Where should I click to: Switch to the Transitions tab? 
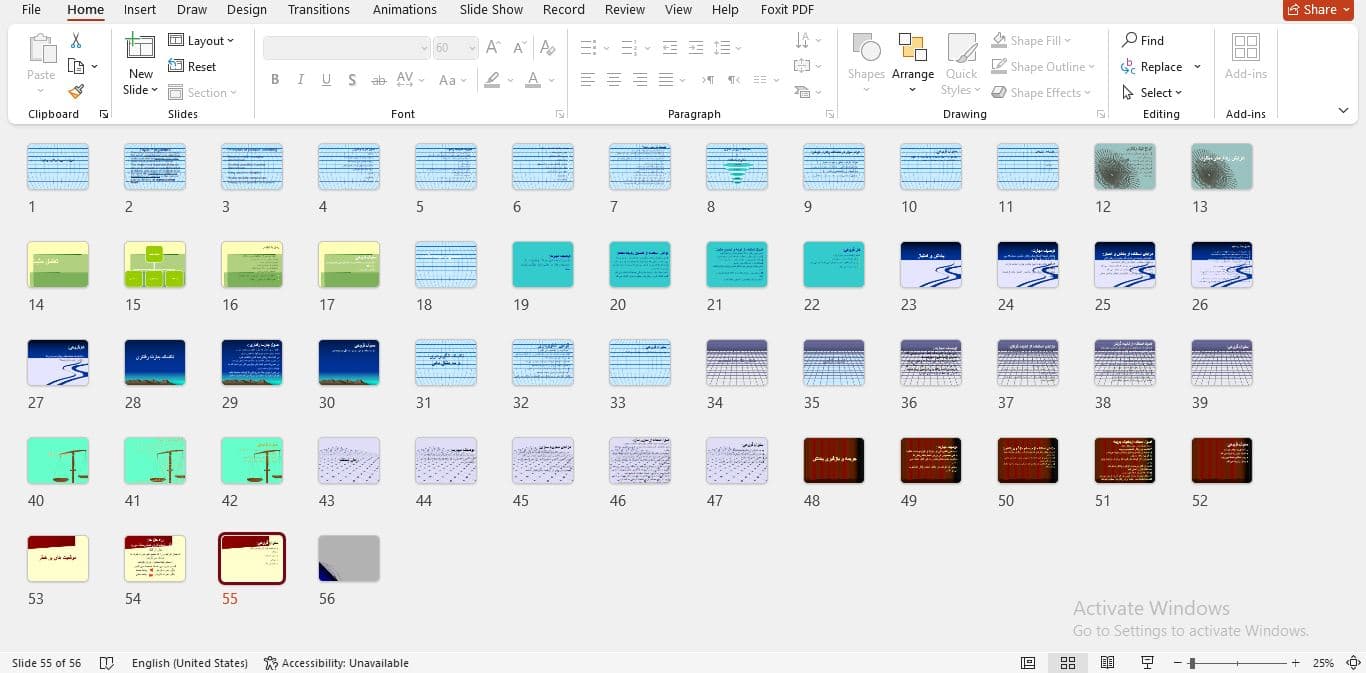click(319, 10)
